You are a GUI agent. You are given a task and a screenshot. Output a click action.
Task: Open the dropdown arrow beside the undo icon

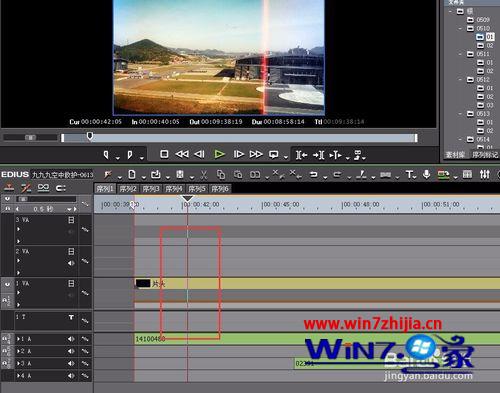pos(325,177)
